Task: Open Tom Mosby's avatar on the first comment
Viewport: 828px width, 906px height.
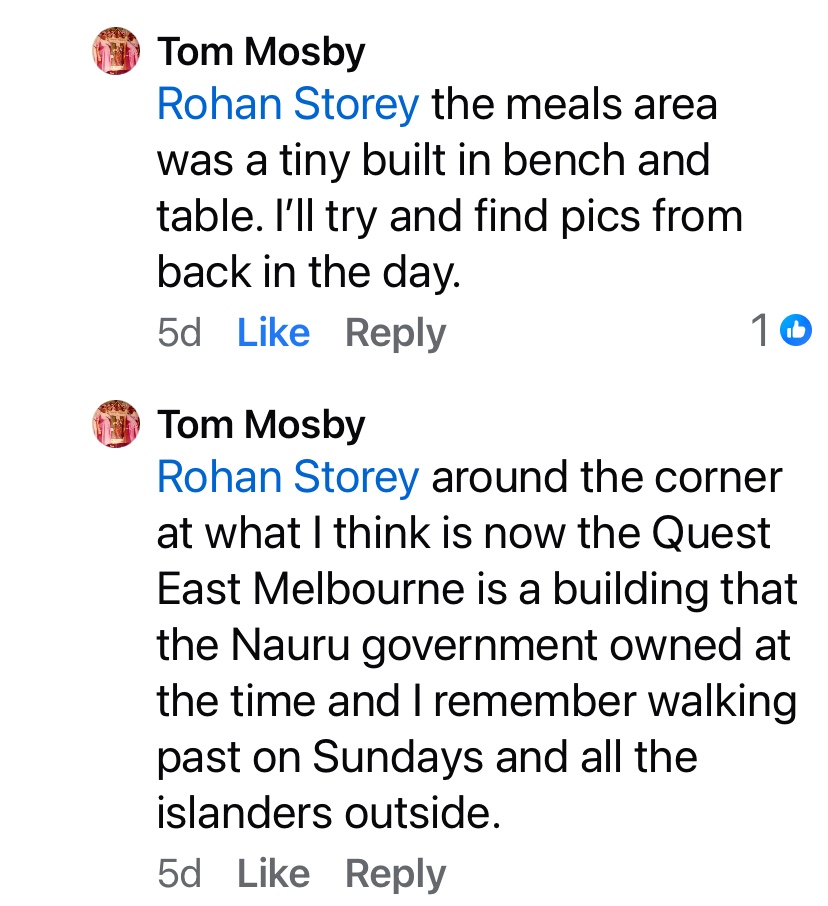Action: tap(116, 50)
